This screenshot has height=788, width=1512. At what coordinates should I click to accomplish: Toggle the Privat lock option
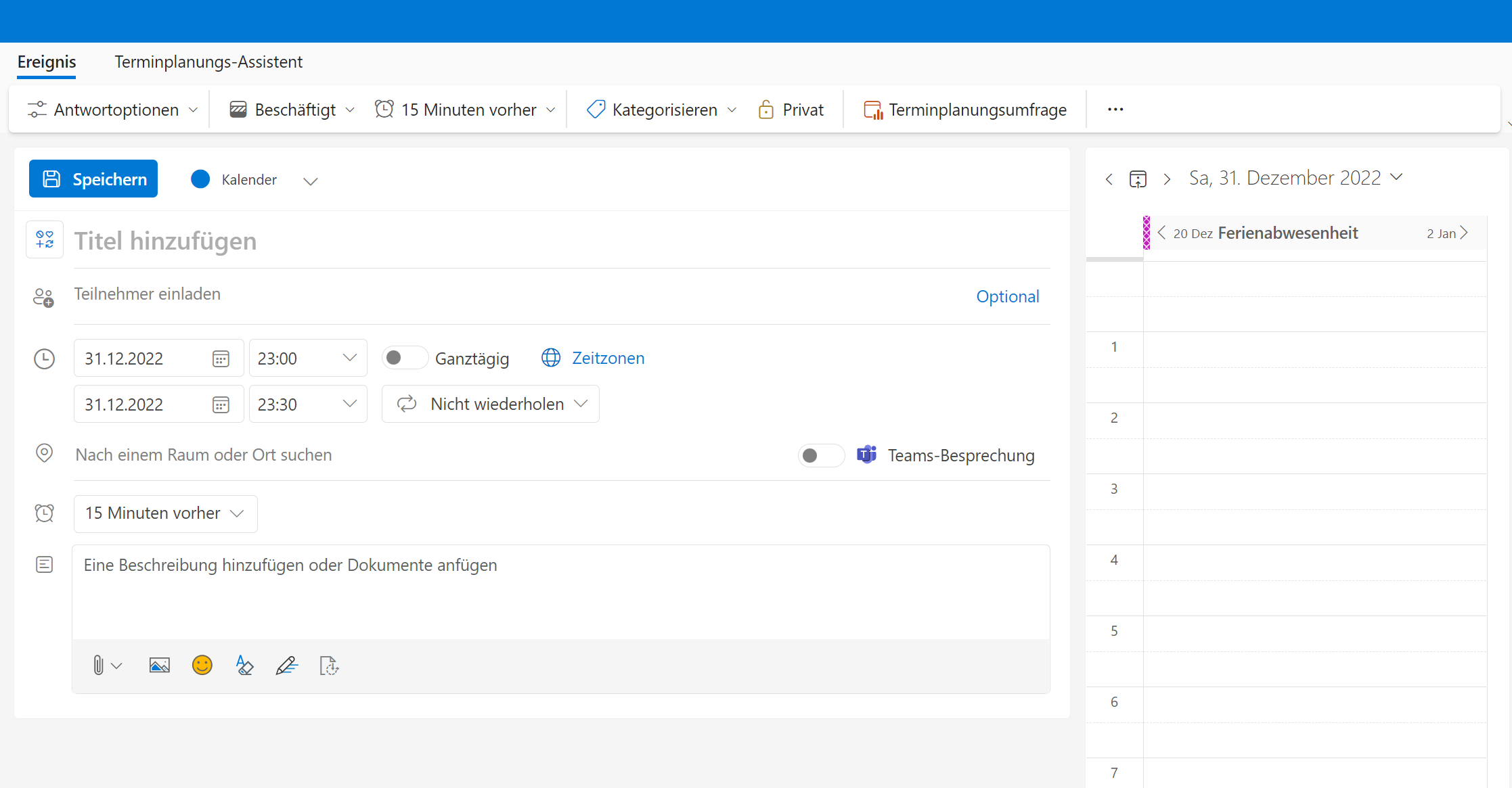(791, 110)
